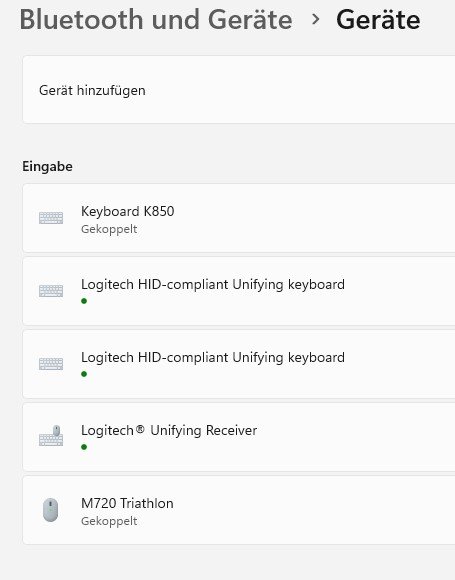Click green dot under second Unifying keyboard

click(x=84, y=374)
